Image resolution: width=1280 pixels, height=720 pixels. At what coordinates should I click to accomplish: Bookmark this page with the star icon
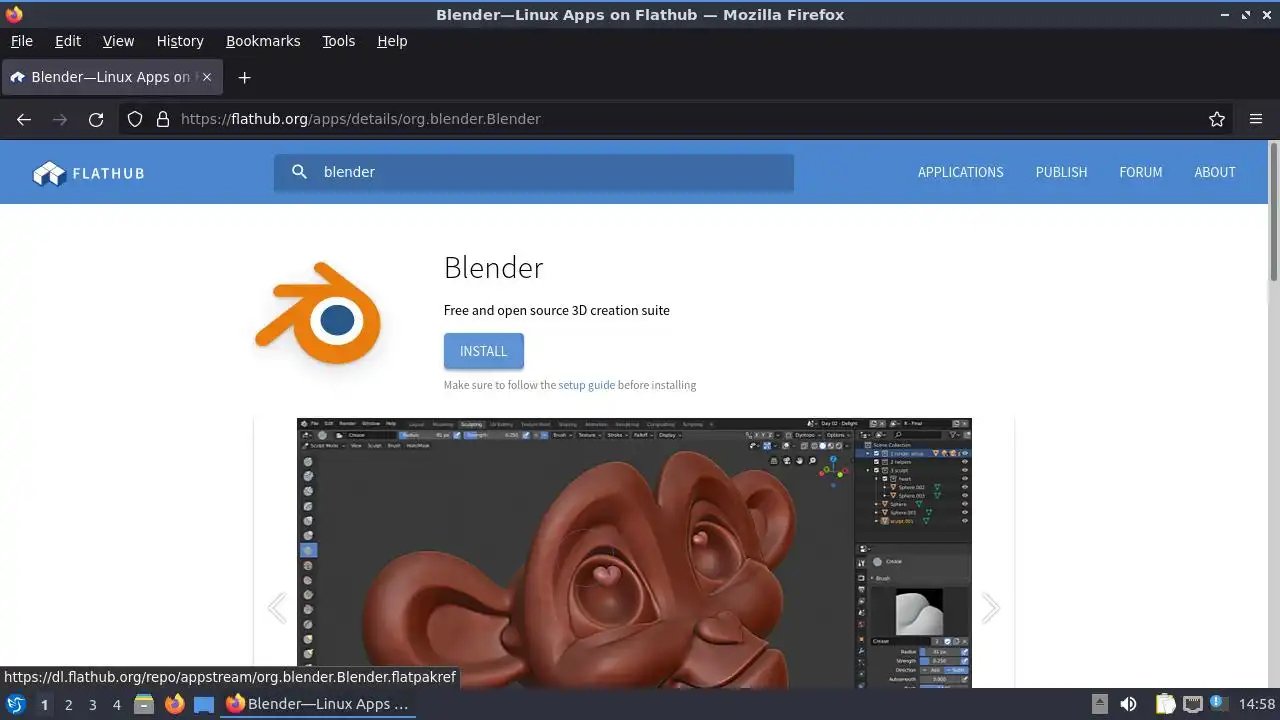click(x=1217, y=119)
